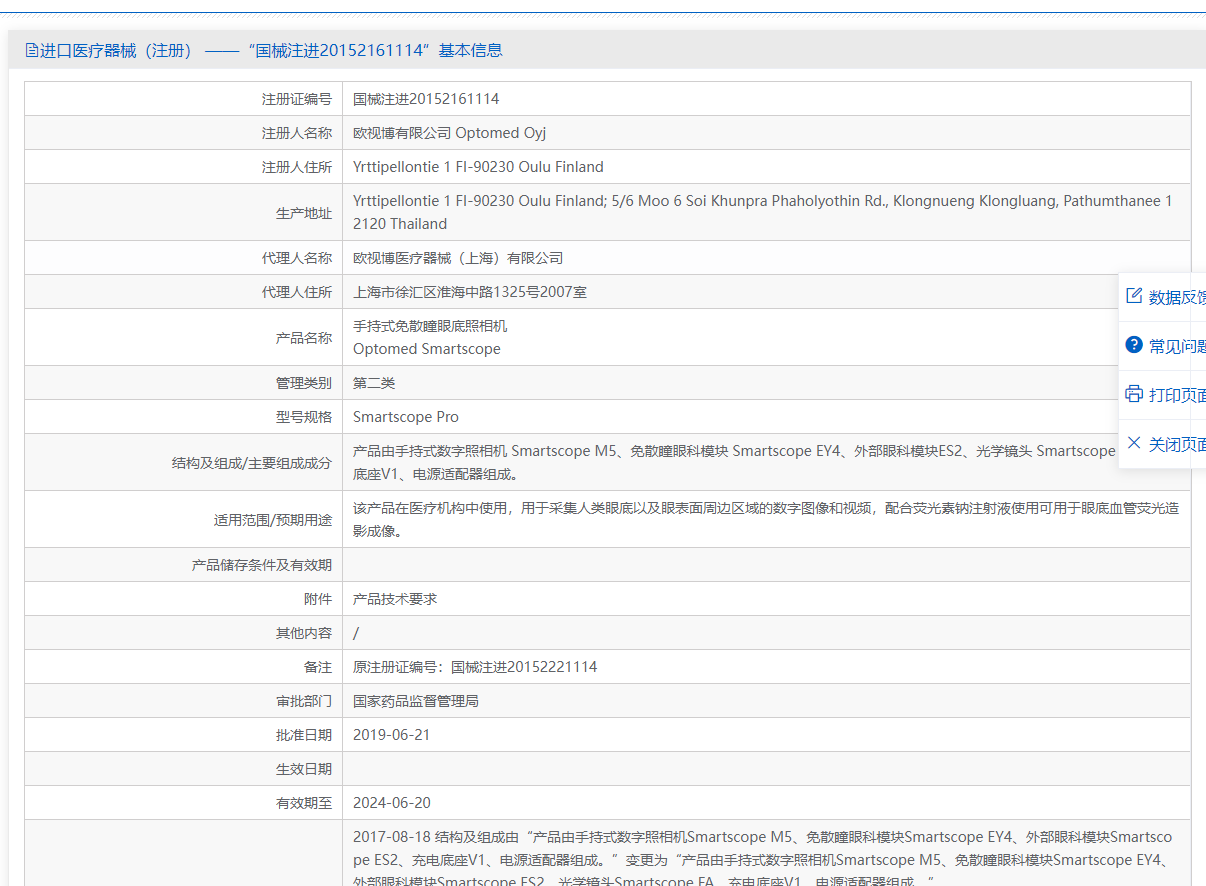Viewport: 1206px width, 886px height.
Task: Click the 数据反馈 edit icon
Action: (x=1134, y=296)
